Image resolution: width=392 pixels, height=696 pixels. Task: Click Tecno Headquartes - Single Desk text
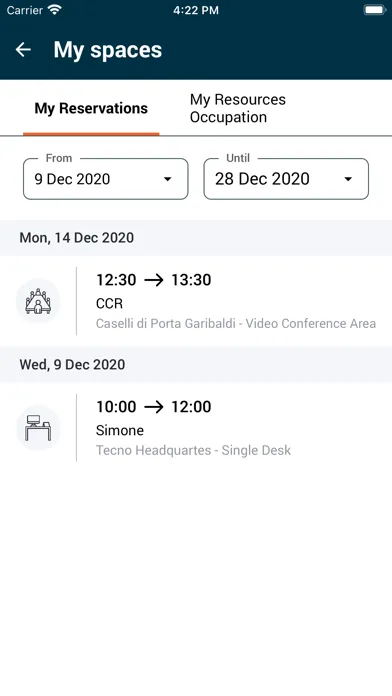pos(194,451)
